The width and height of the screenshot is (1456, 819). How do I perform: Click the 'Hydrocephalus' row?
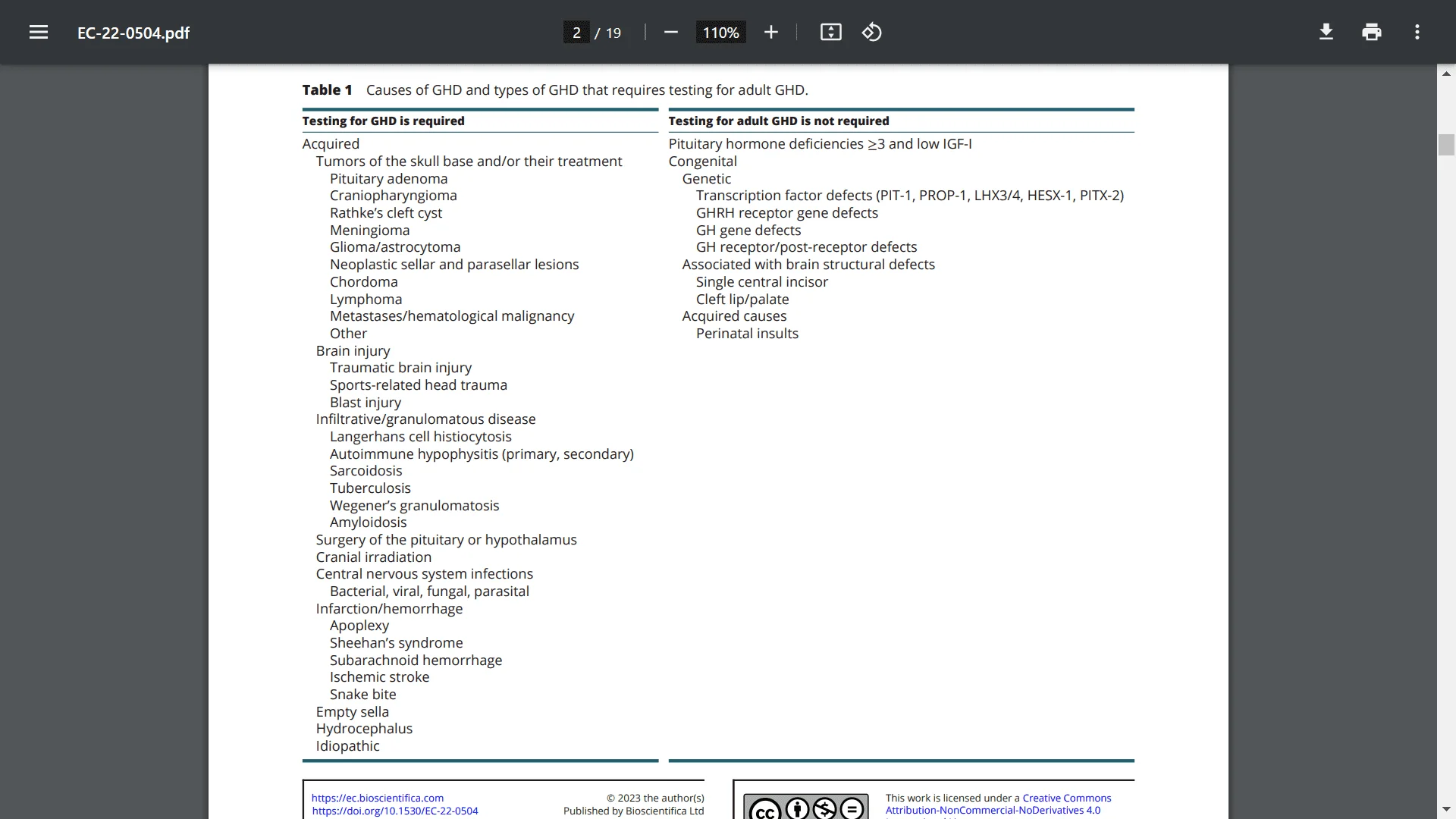(x=364, y=728)
